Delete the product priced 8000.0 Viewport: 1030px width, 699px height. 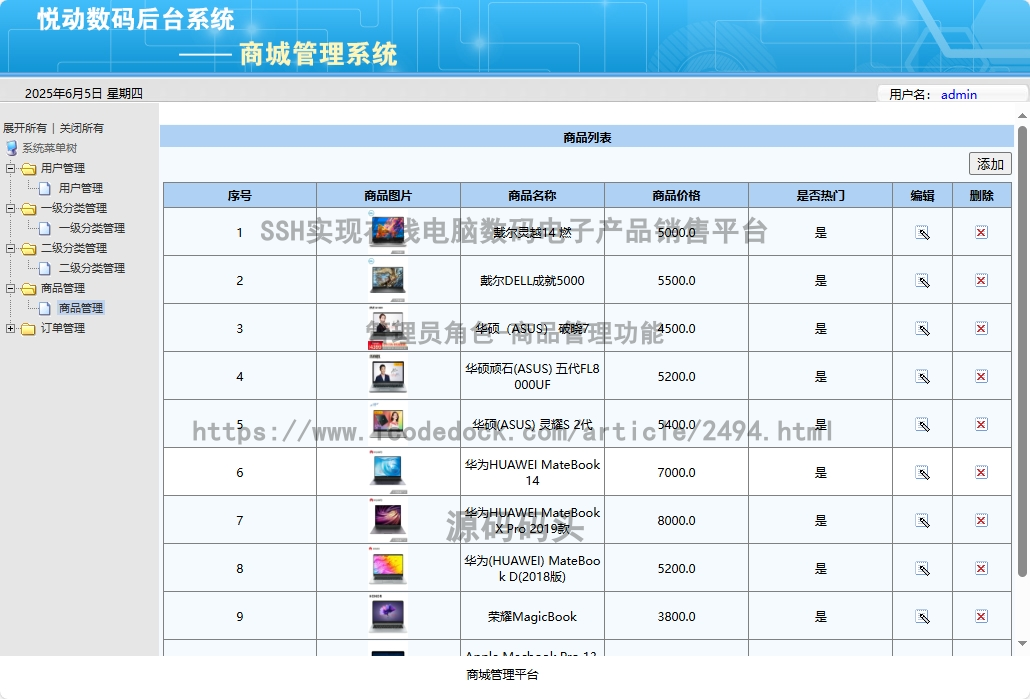(x=981, y=520)
